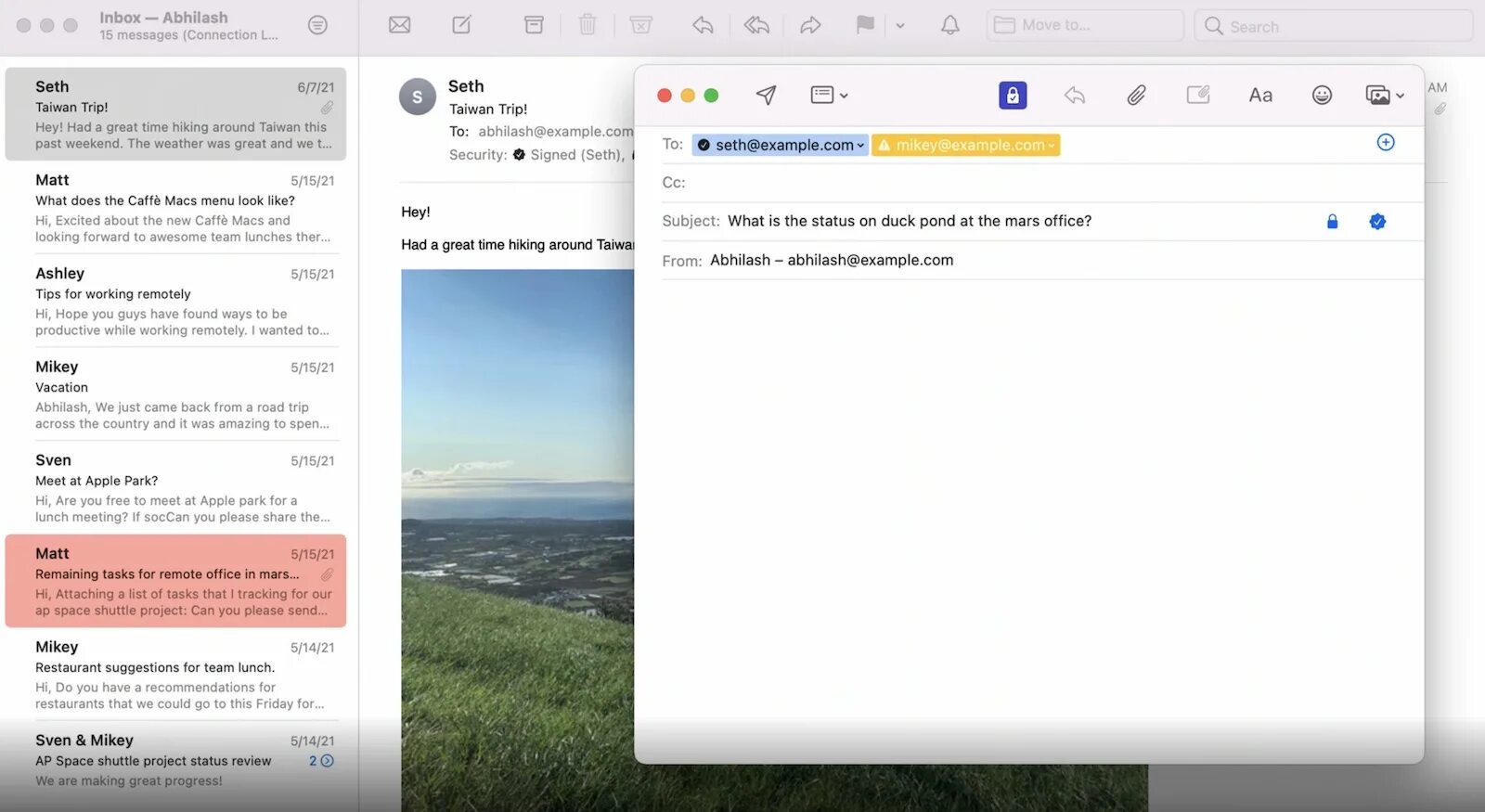Send the composed message with the paper-plane icon
This screenshot has height=812, width=1485.
766,95
